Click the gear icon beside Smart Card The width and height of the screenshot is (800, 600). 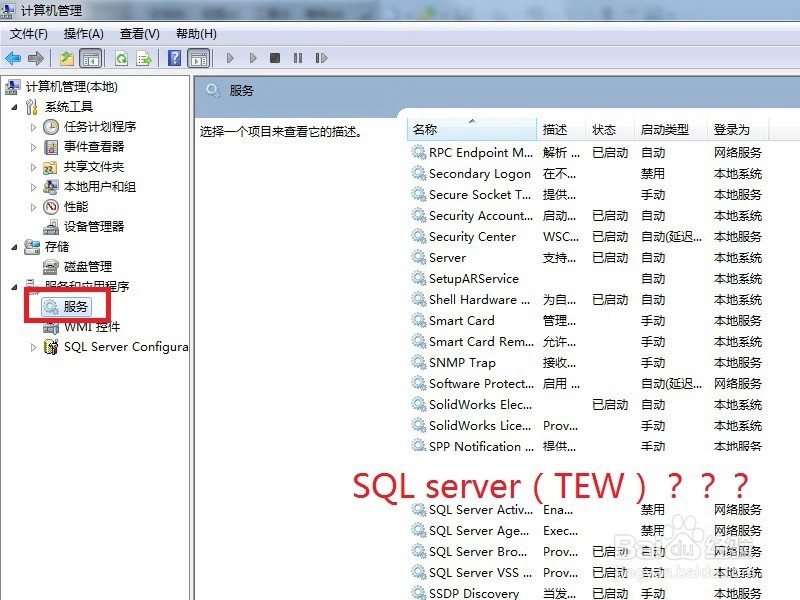[419, 320]
